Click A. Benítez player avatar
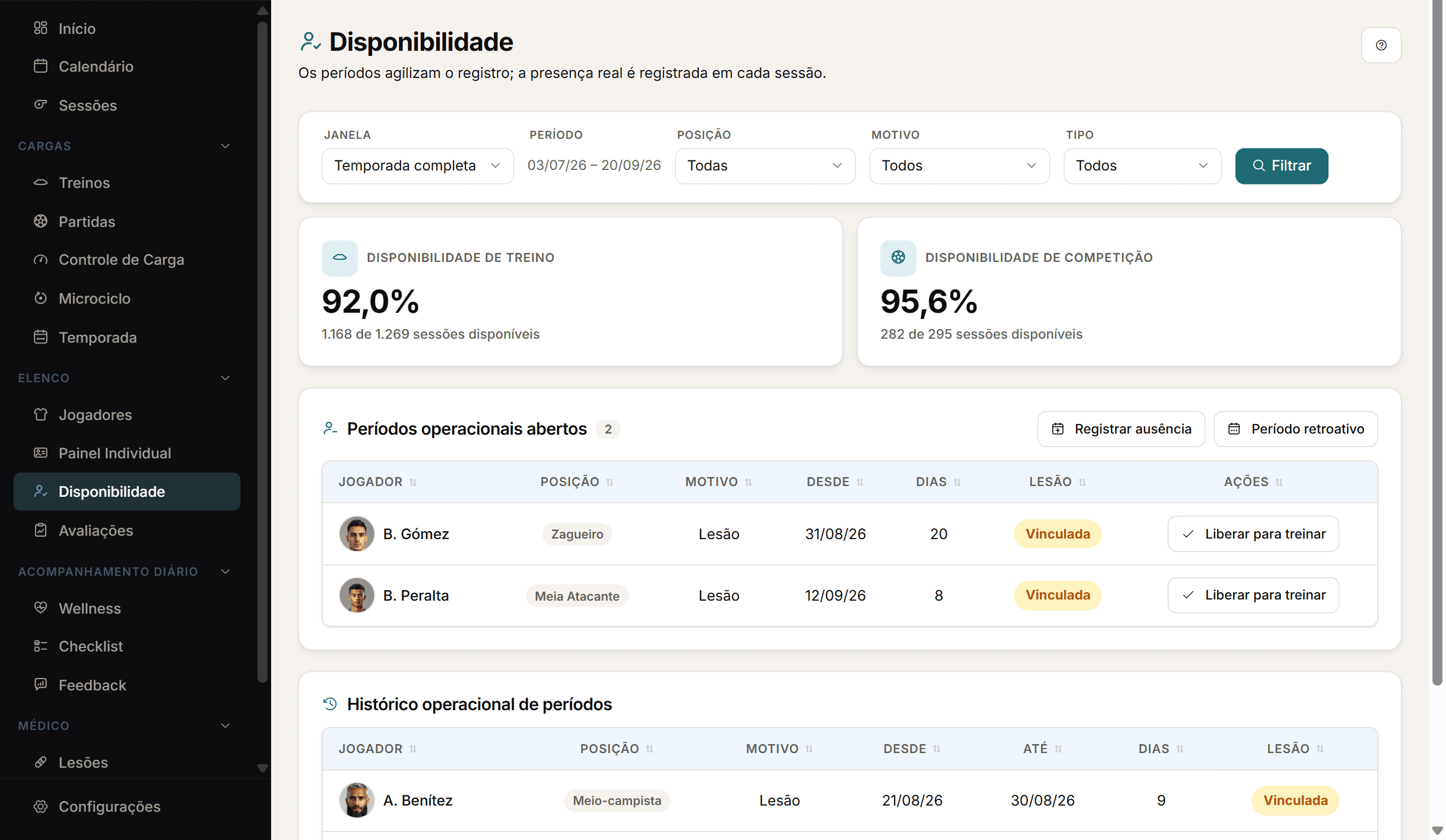The width and height of the screenshot is (1446, 840). pos(356,800)
